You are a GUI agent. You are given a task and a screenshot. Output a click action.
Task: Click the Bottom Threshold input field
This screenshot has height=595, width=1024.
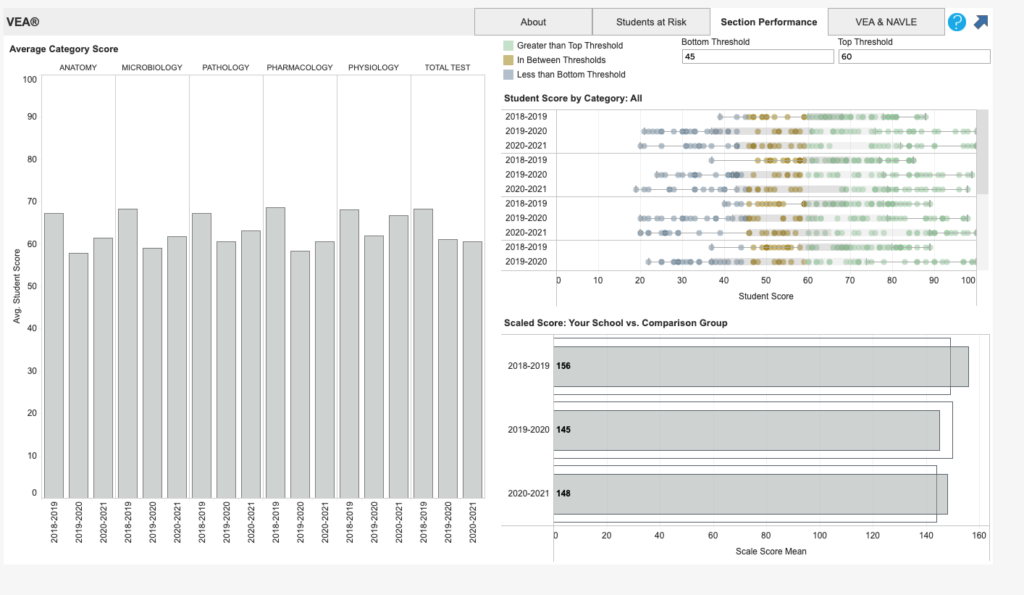[756, 57]
